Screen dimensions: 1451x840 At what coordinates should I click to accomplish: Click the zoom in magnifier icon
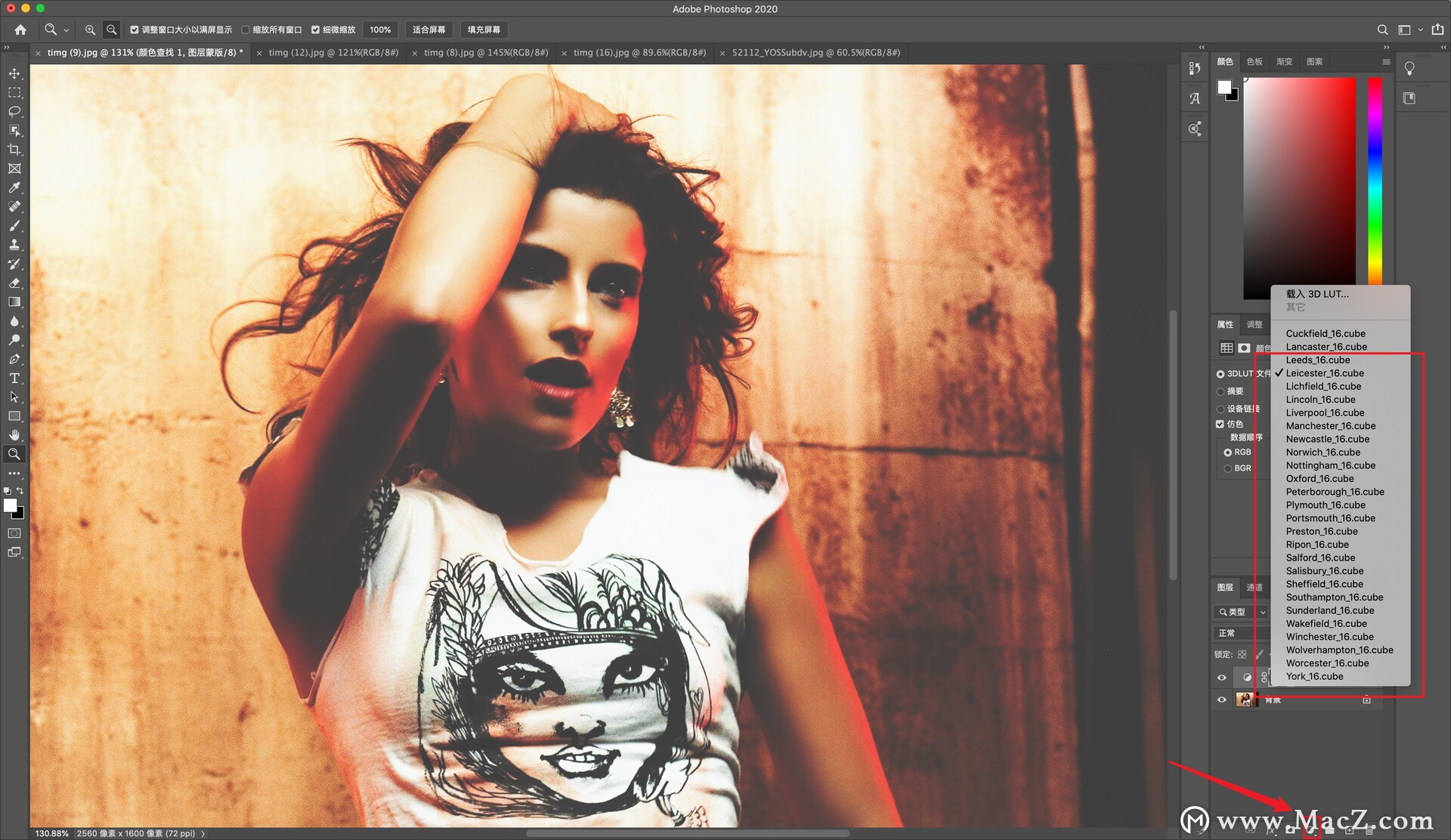coord(90,29)
